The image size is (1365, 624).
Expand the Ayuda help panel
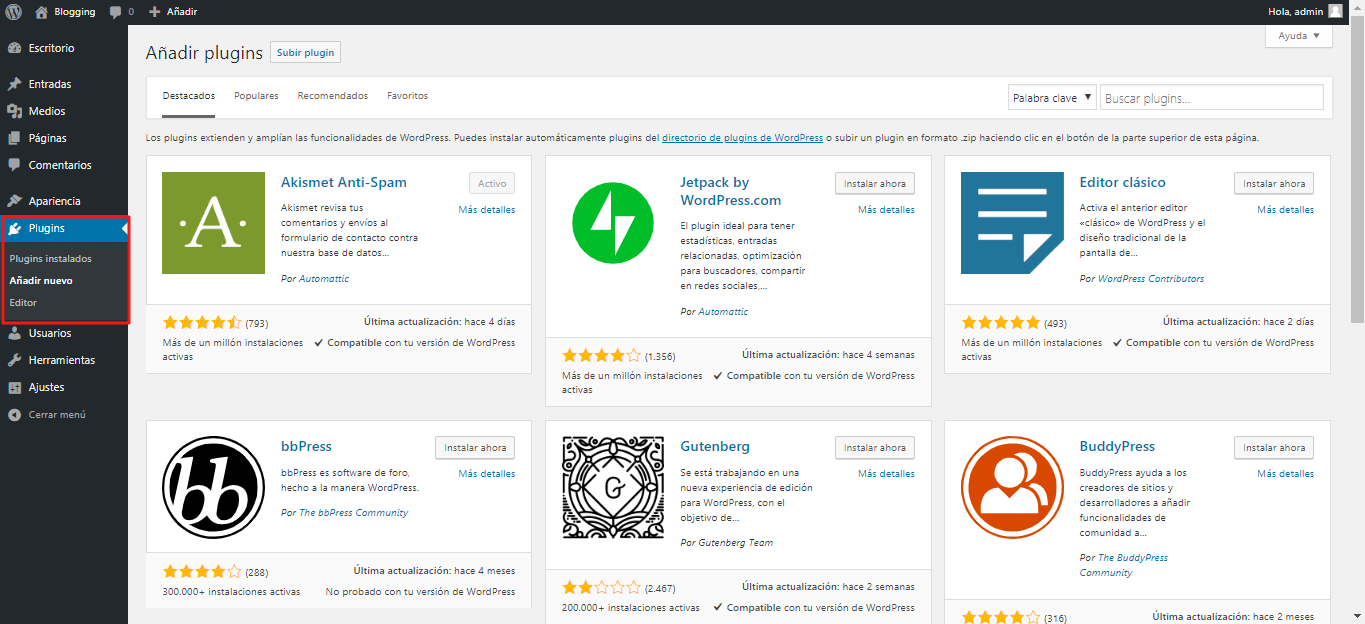point(1298,35)
